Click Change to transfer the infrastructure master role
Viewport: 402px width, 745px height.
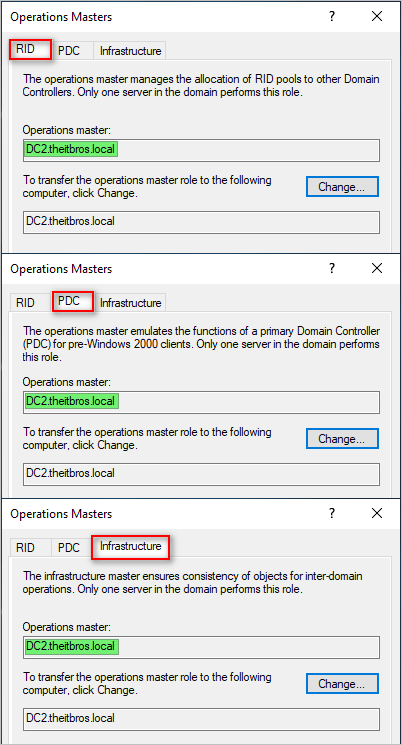[x=342, y=684]
